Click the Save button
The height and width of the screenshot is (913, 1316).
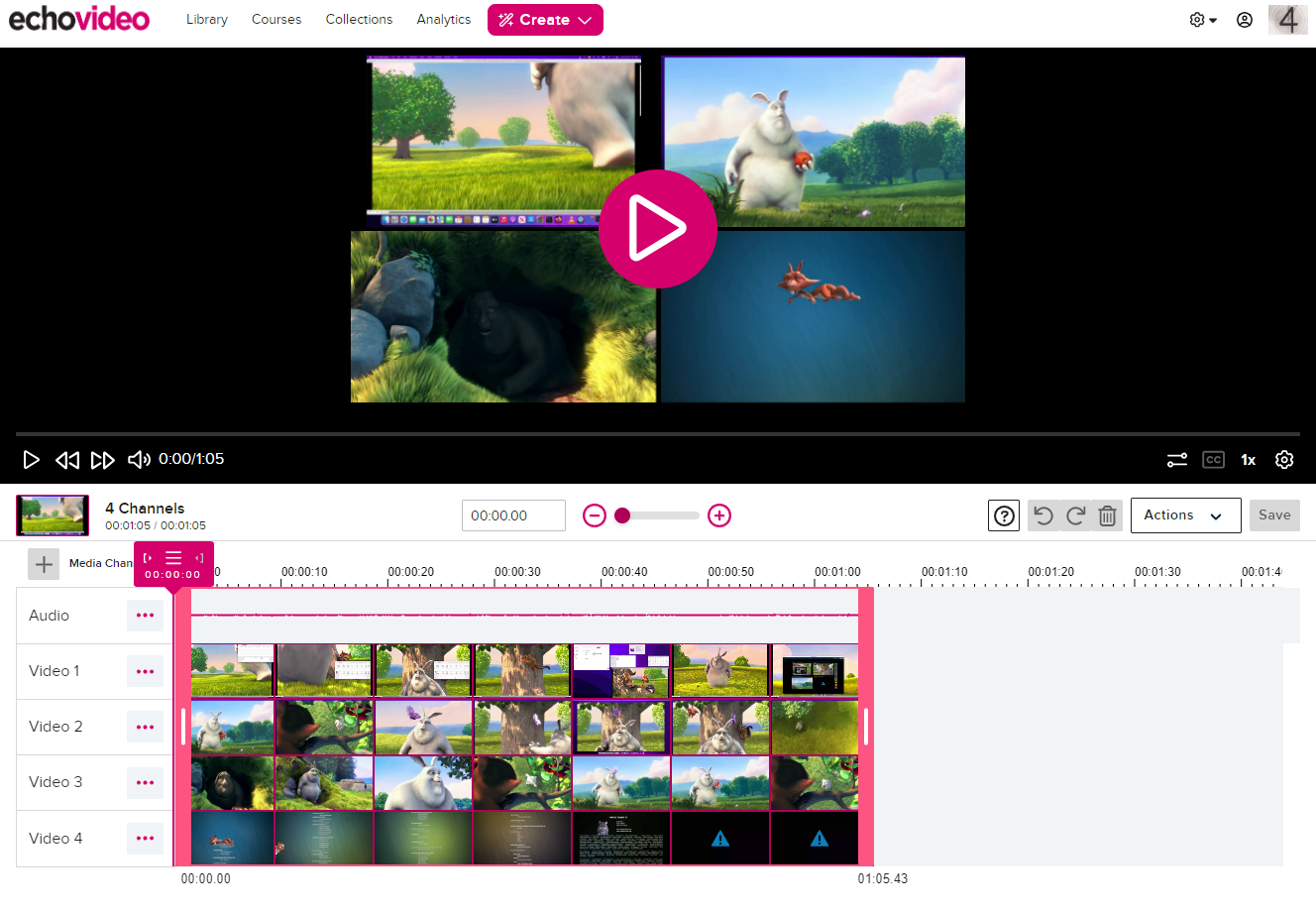click(x=1274, y=515)
